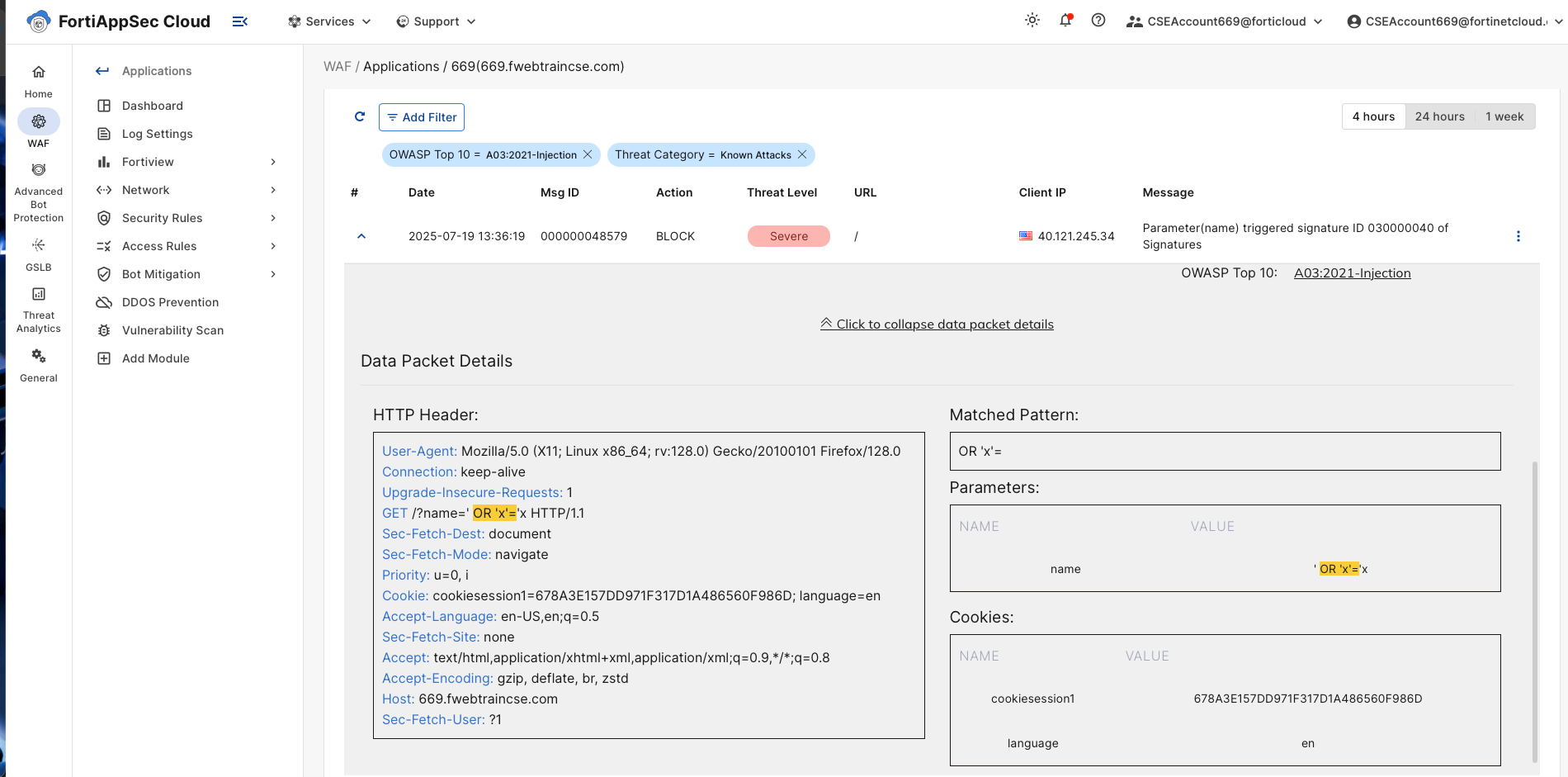Click the Vulnerability Scan bug icon

[104, 330]
